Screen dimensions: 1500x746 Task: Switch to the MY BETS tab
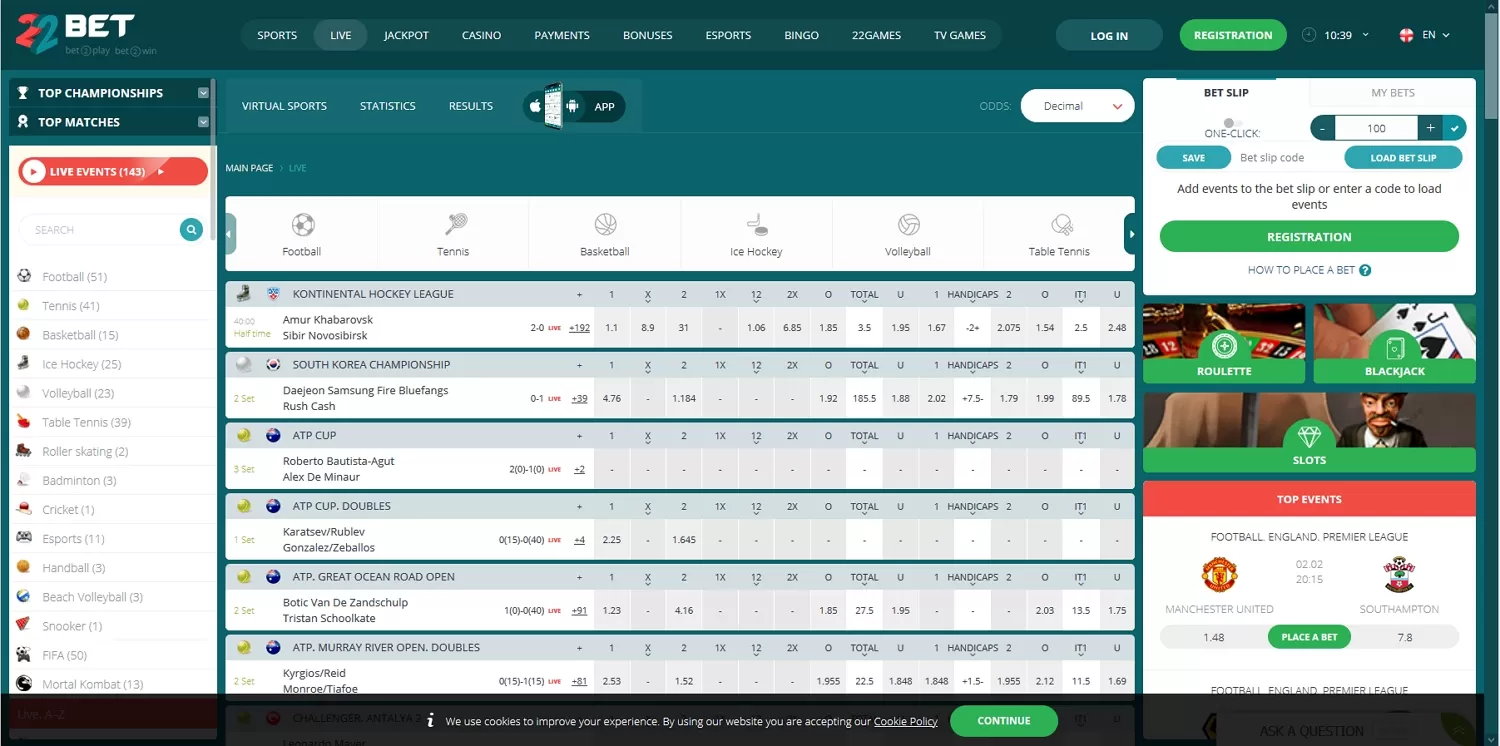tap(1393, 93)
